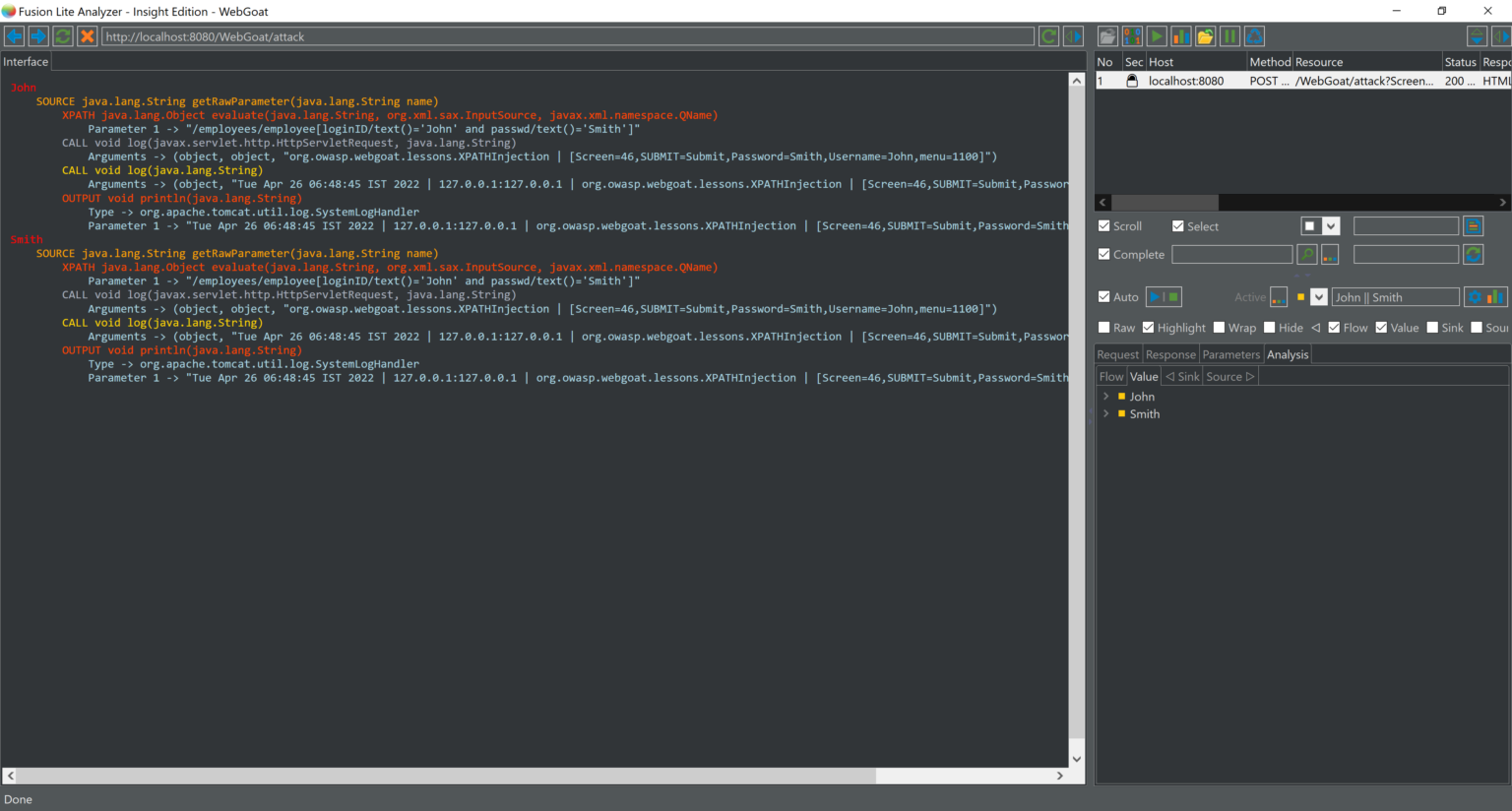Image resolution: width=1512 pixels, height=811 pixels.
Task: Switch to the Response tab
Action: coord(1170,354)
